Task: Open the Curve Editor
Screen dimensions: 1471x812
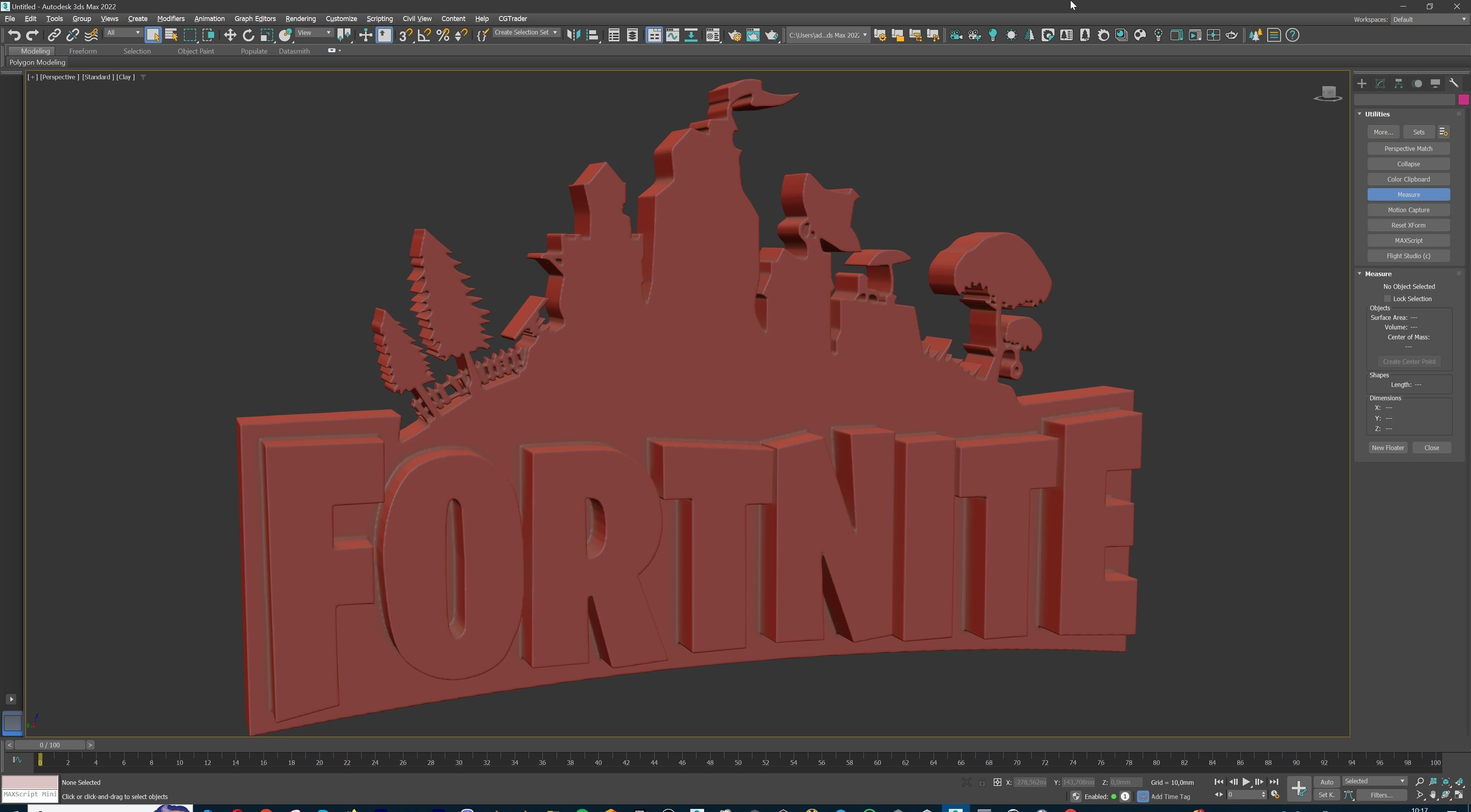Action: click(673, 35)
